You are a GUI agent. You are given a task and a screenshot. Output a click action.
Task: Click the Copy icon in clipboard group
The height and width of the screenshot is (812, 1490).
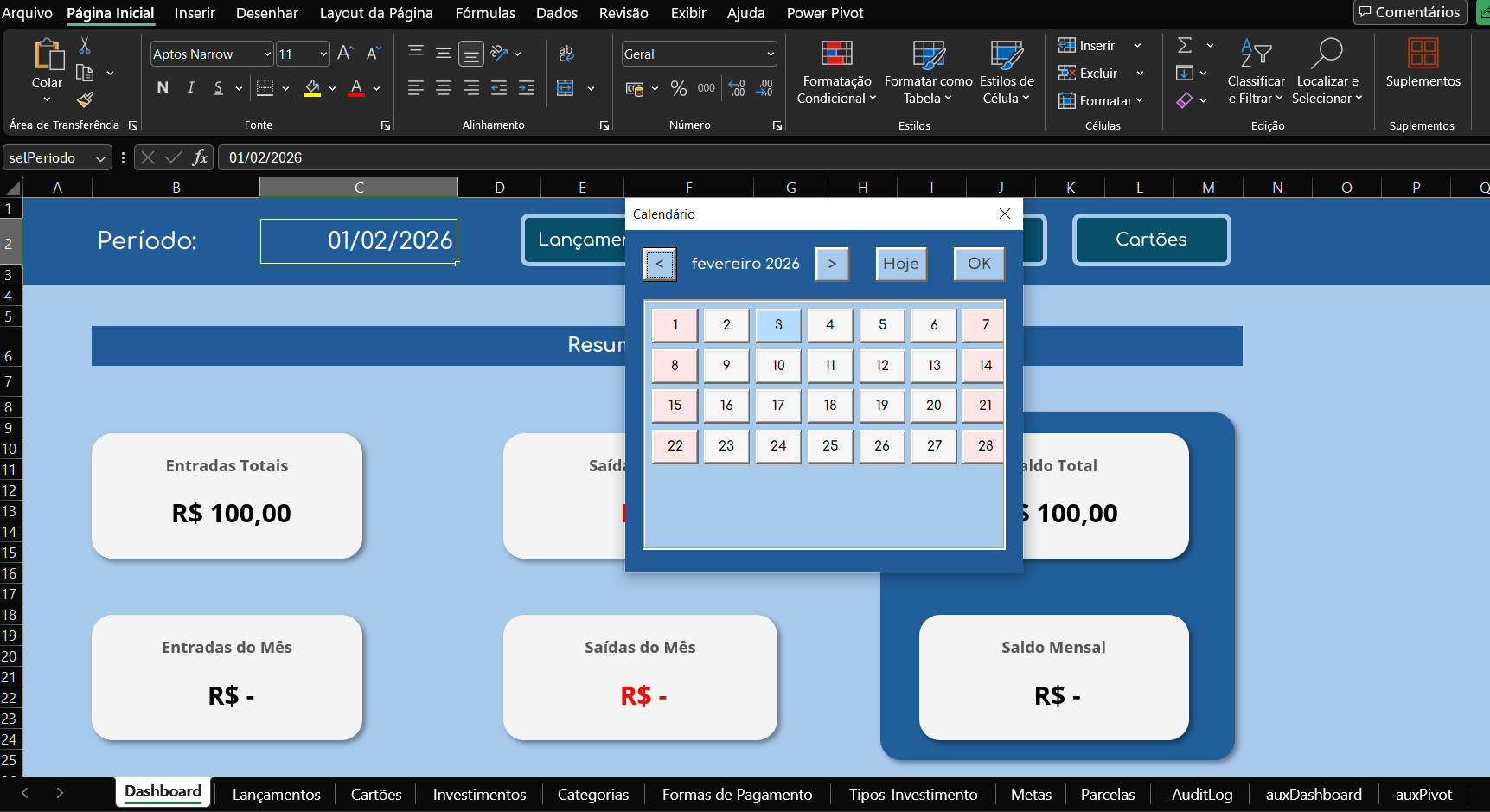pos(85,73)
